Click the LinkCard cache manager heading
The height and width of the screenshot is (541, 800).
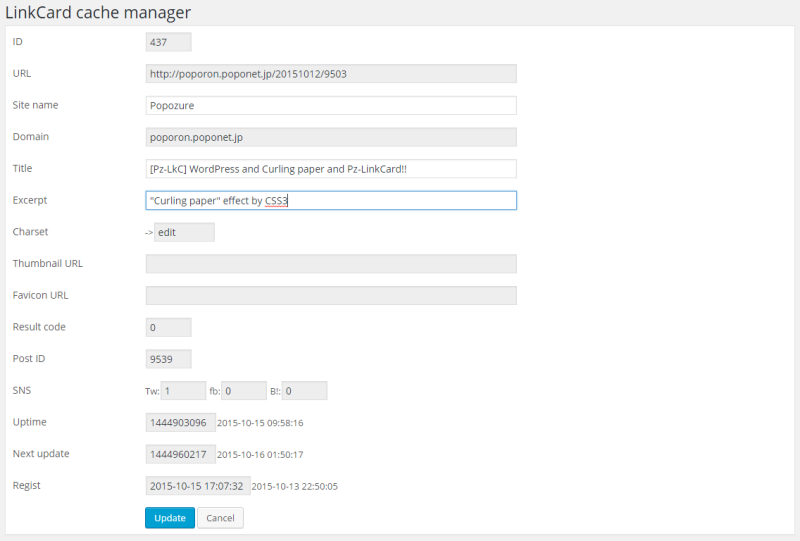click(98, 13)
